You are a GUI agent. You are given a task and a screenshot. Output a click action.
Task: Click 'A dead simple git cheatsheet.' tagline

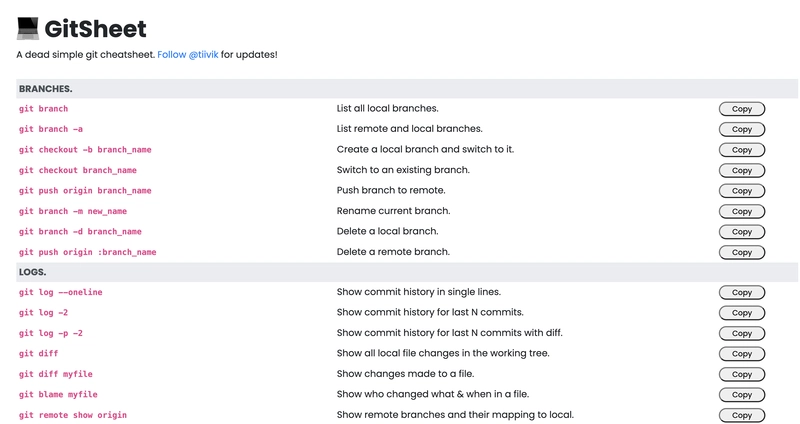point(85,55)
